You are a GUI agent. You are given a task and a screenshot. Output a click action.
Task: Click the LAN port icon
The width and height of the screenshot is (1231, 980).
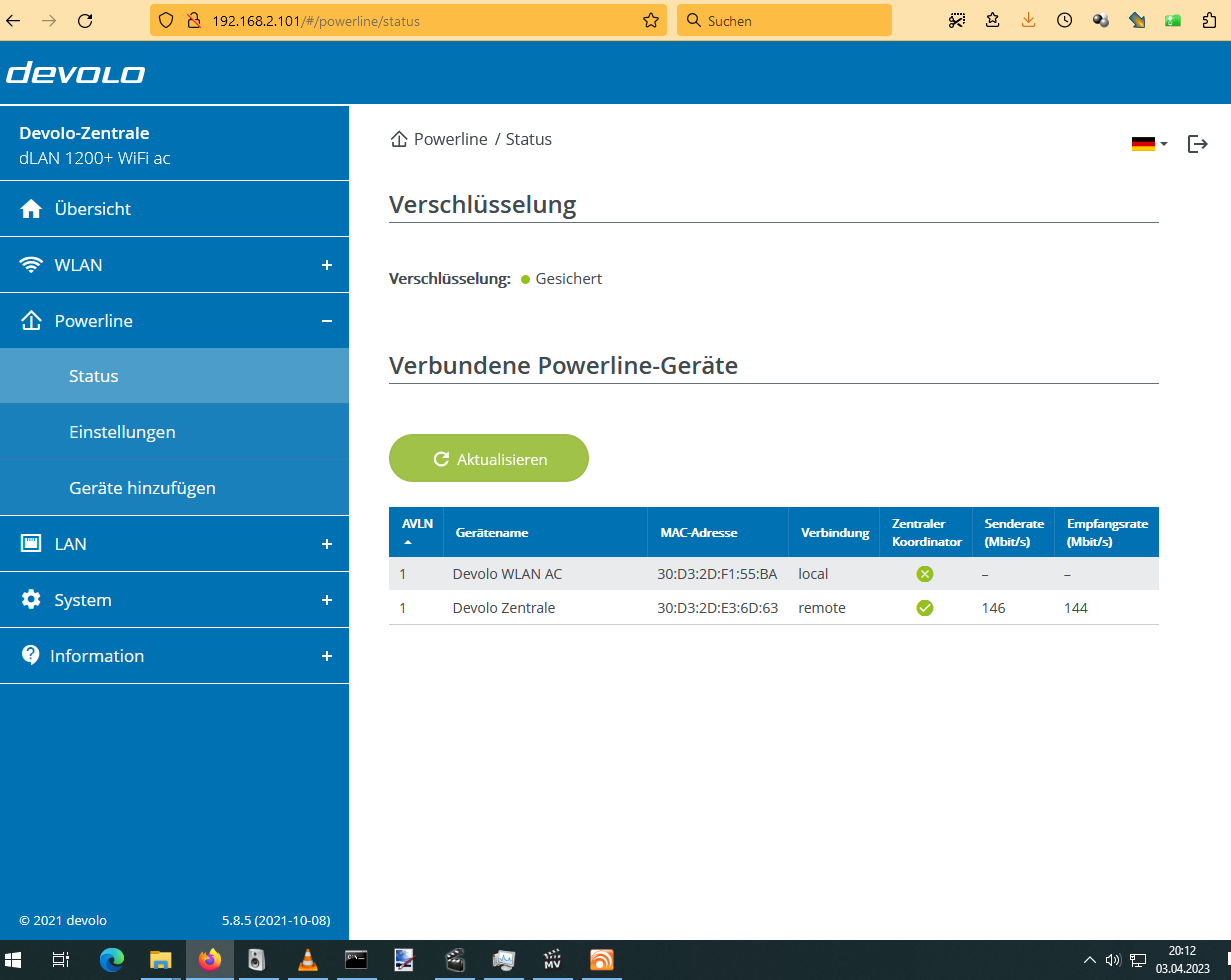(31, 544)
